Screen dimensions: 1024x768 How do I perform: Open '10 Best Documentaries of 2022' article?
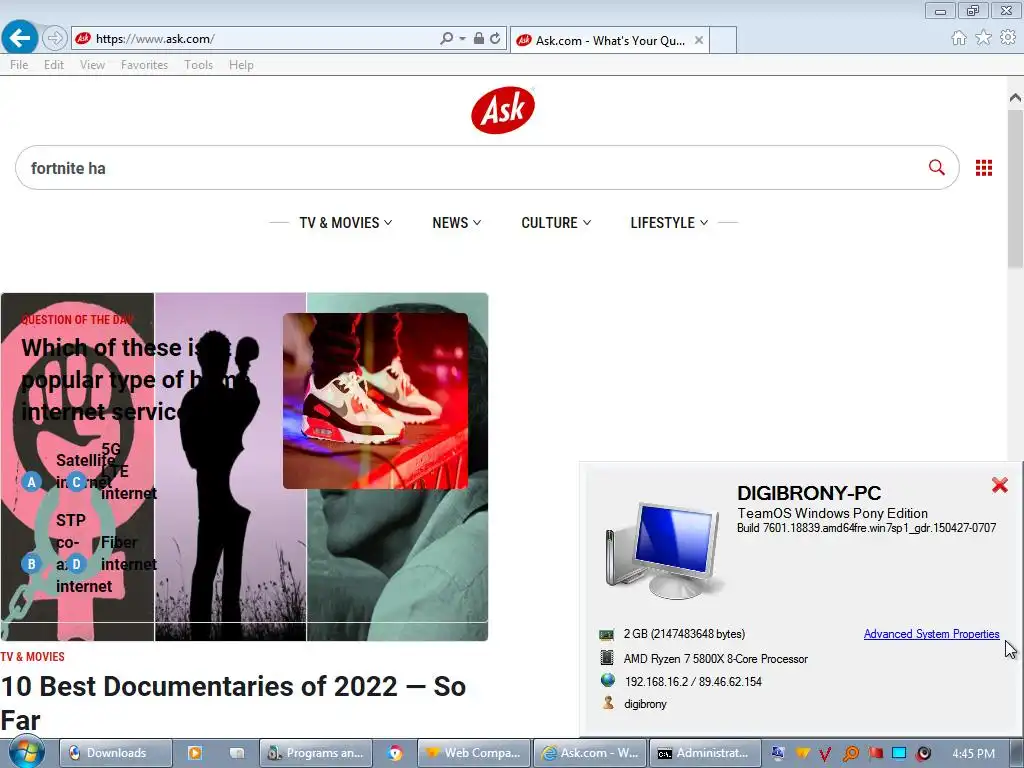(233, 703)
